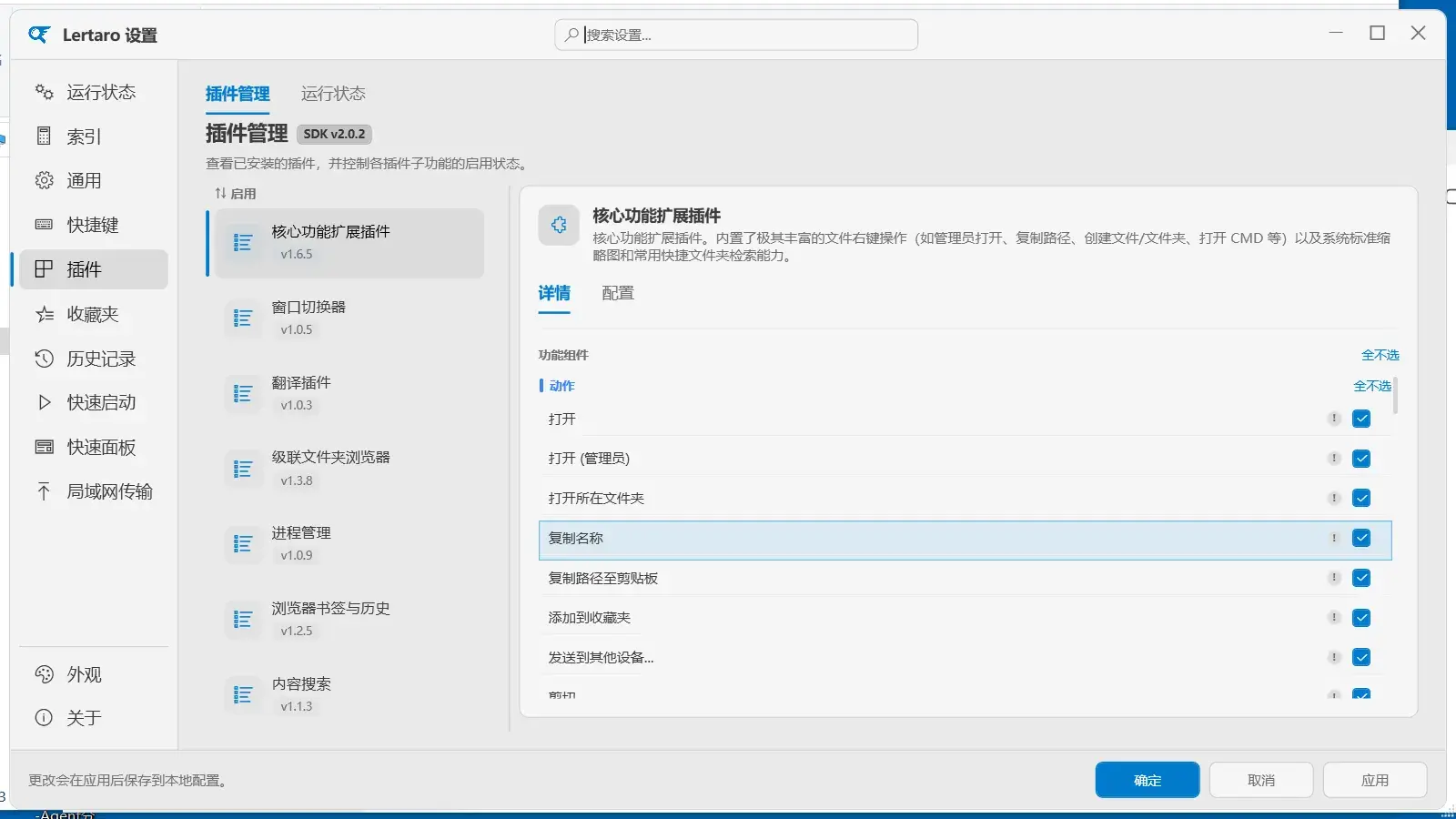Click the Lertaro app logo icon

tap(39, 35)
